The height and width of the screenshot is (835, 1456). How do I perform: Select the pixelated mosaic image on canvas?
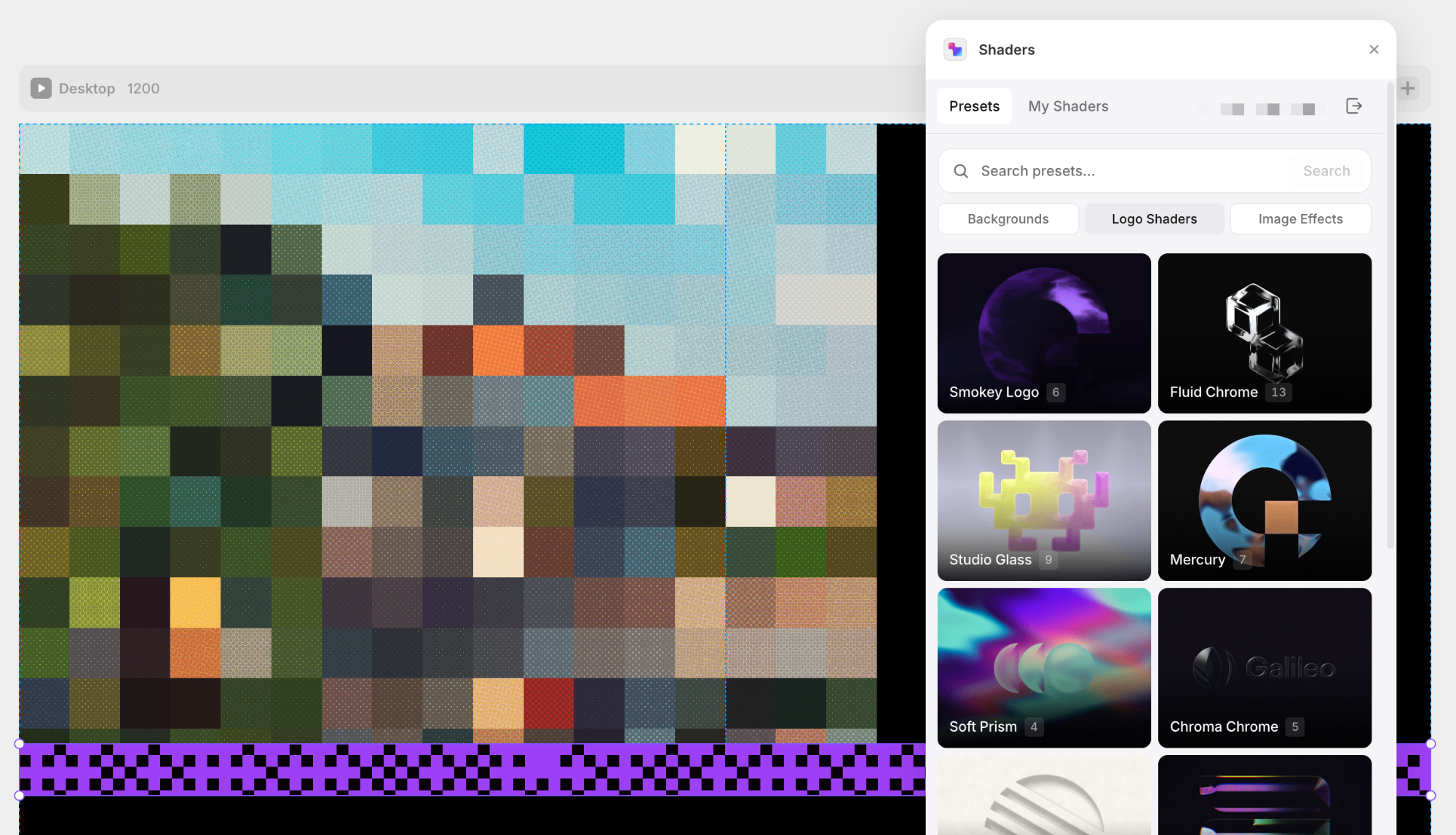tap(448, 433)
